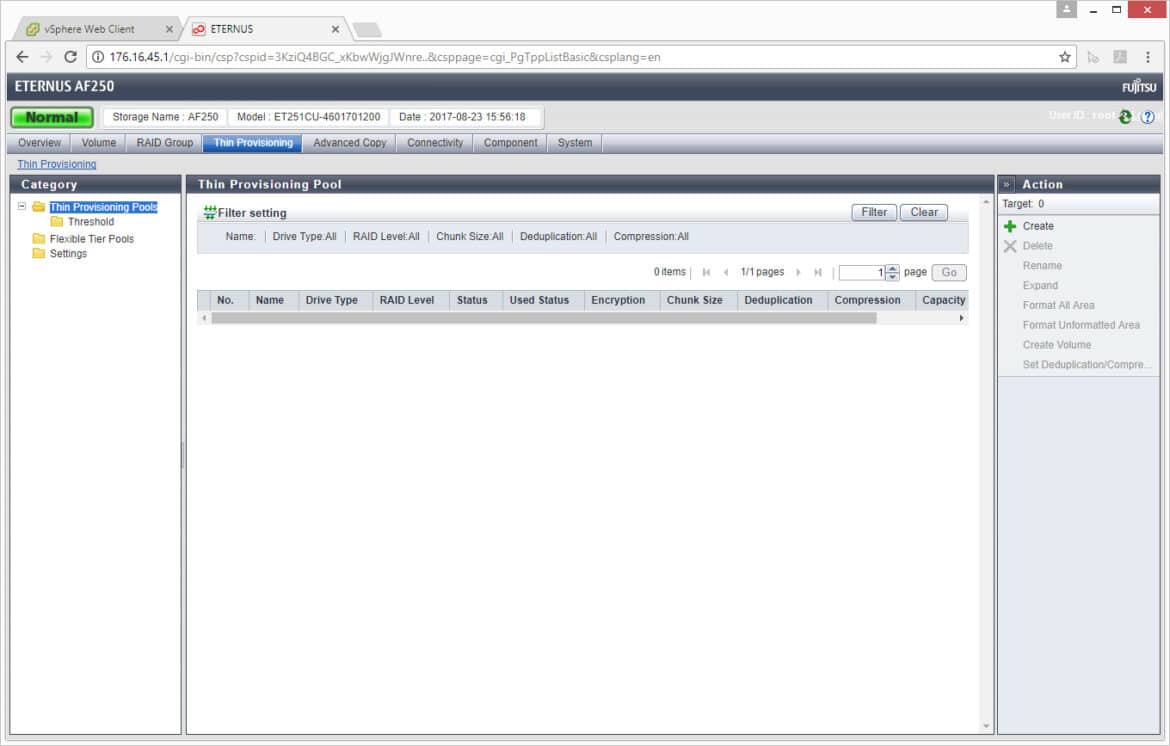Collapse the Action panel with the chevron icon
Screen dimensions: 1170x746
pyautogui.click(x=1007, y=184)
